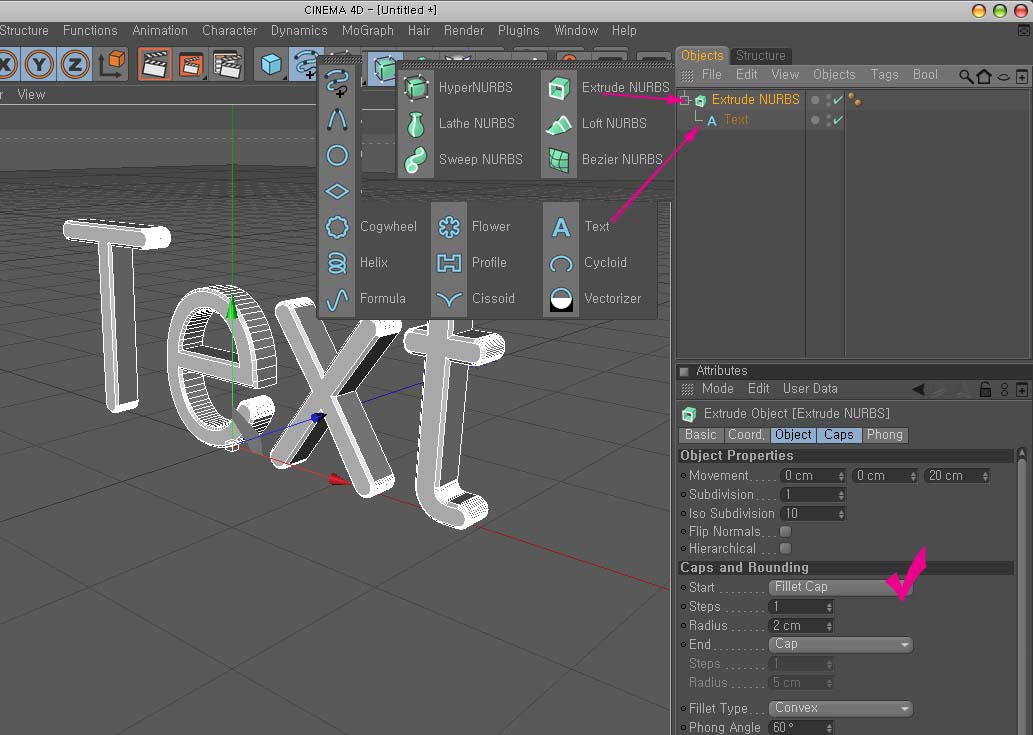
Task: Click the Movement Z stepper arrows
Action: 985,476
